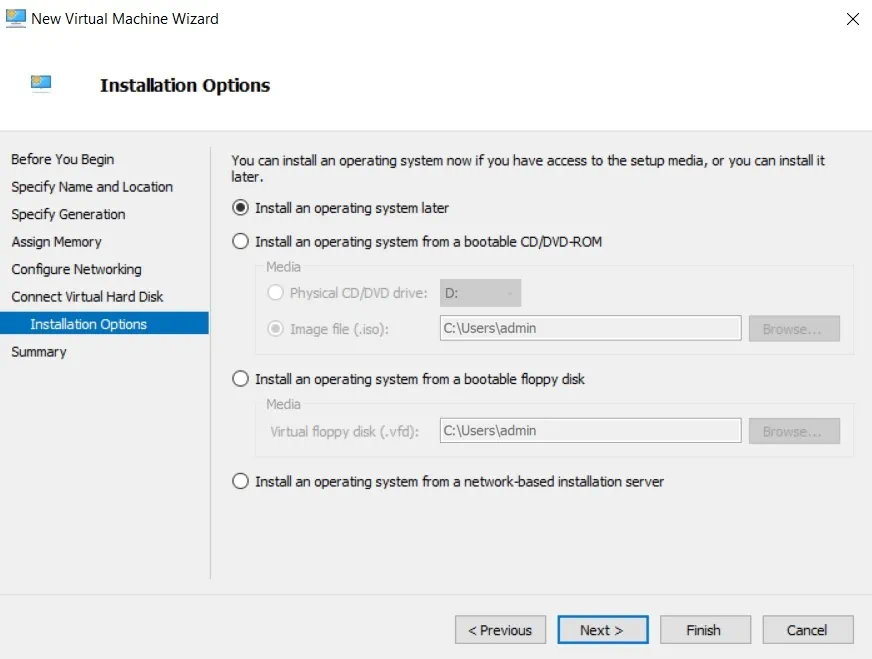Switch to the Assign Memory step
The width and height of the screenshot is (872, 659).
pos(56,242)
